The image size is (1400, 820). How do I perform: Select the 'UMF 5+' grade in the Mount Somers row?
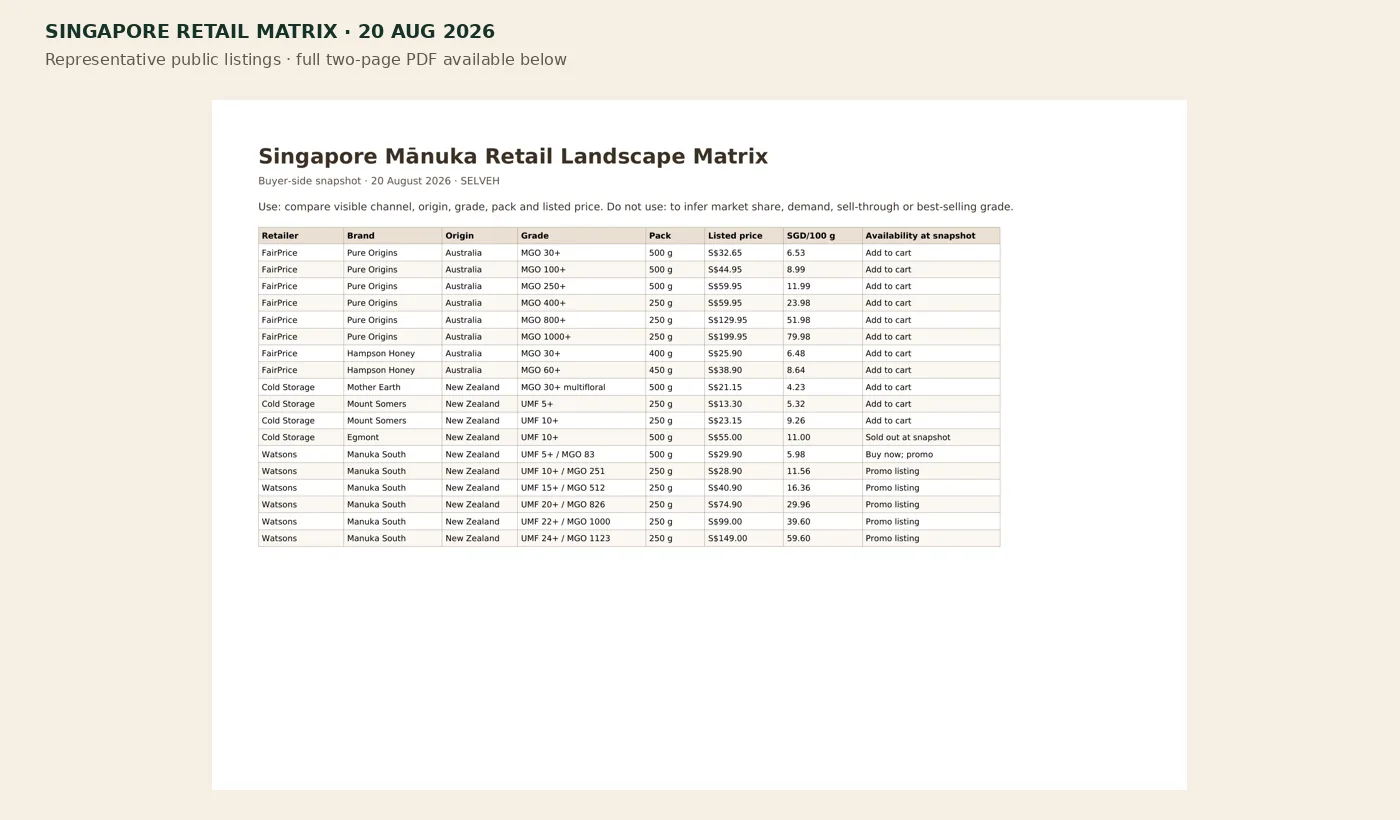(x=581, y=404)
